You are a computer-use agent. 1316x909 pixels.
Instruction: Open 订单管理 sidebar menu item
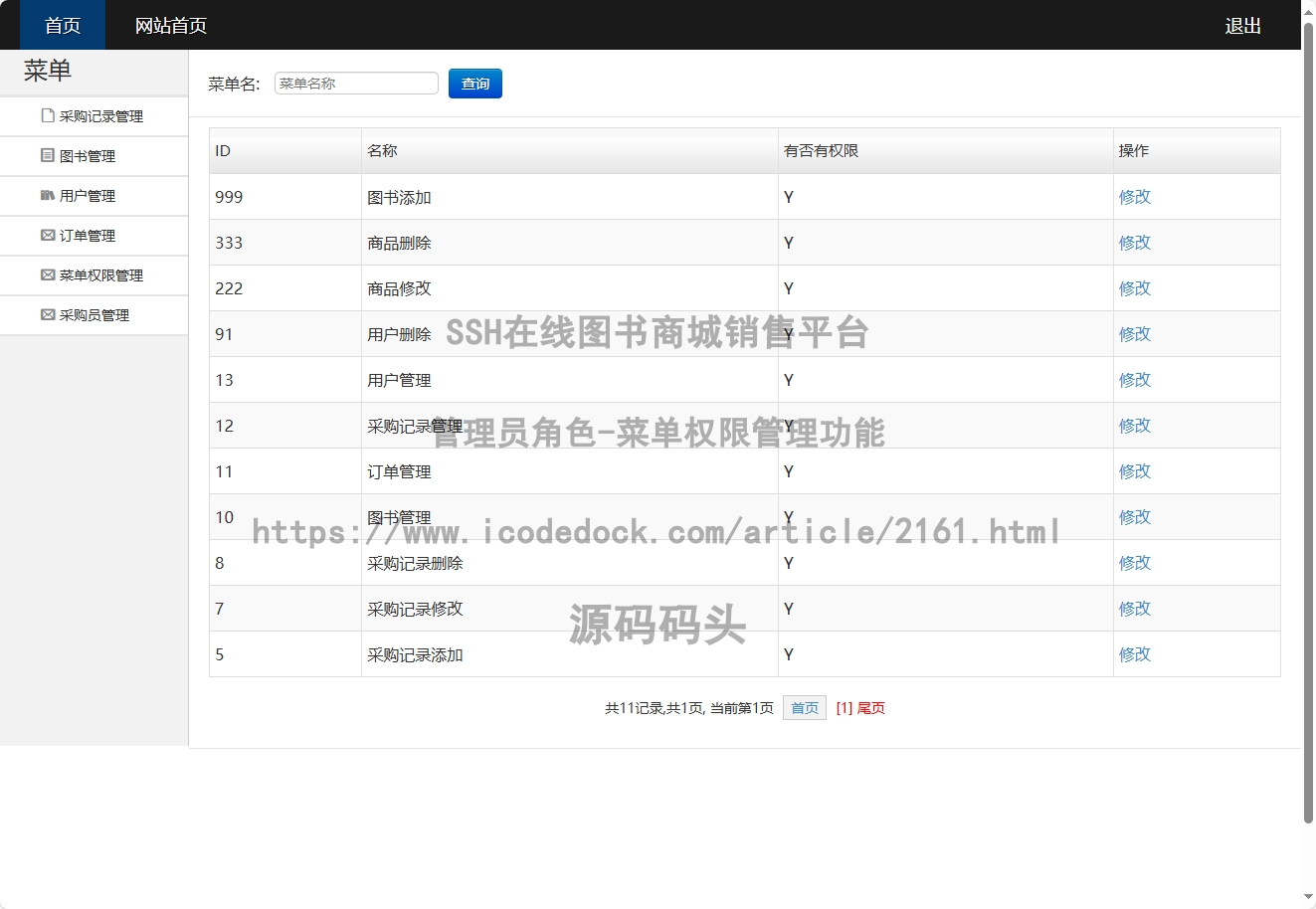pyautogui.click(x=94, y=236)
